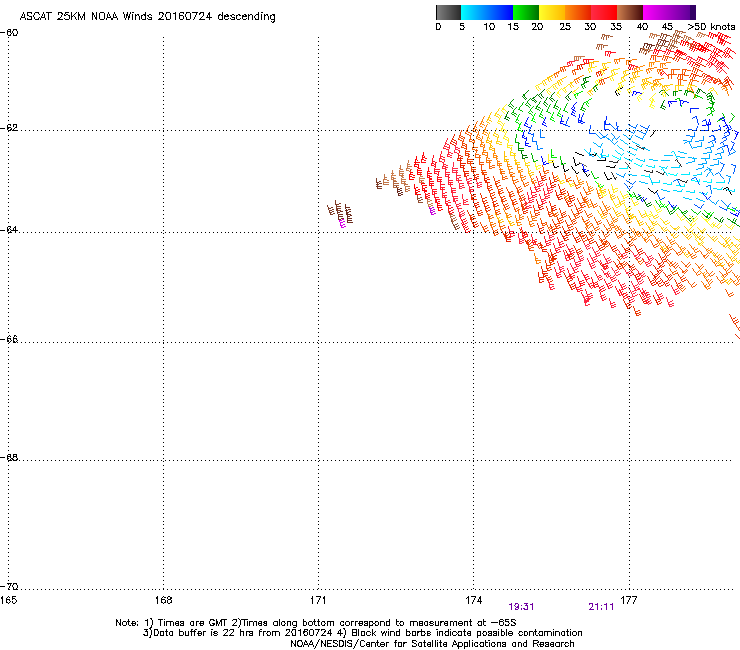
Task: Click the latitude label '-68'
Action: (9, 458)
